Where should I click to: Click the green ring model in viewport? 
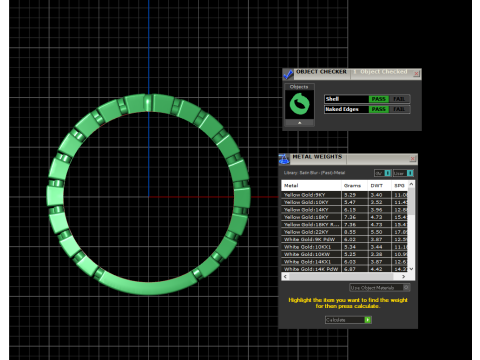pos(149,288)
